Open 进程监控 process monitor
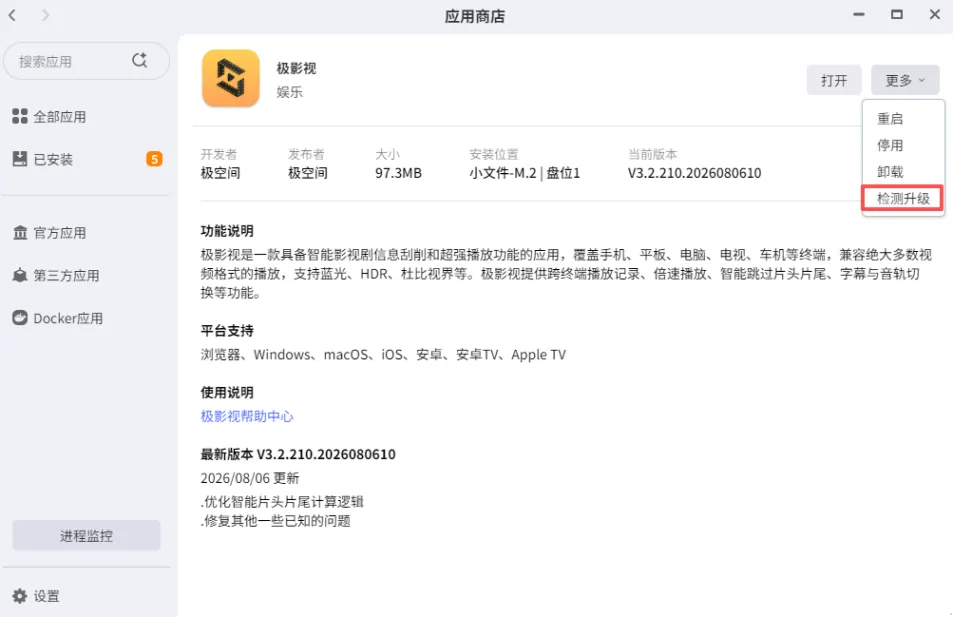The image size is (954, 618). click(86, 535)
